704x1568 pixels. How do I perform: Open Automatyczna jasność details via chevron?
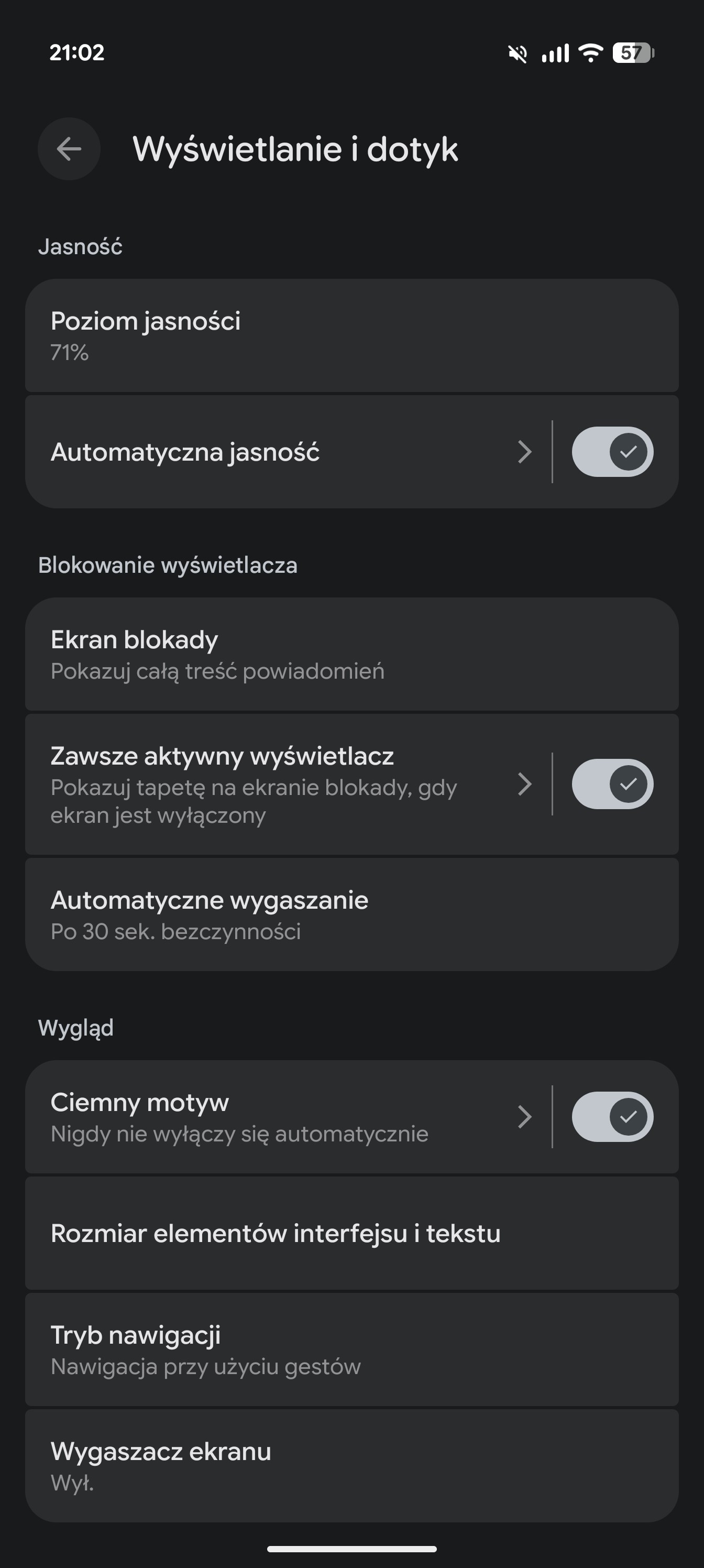(x=524, y=452)
